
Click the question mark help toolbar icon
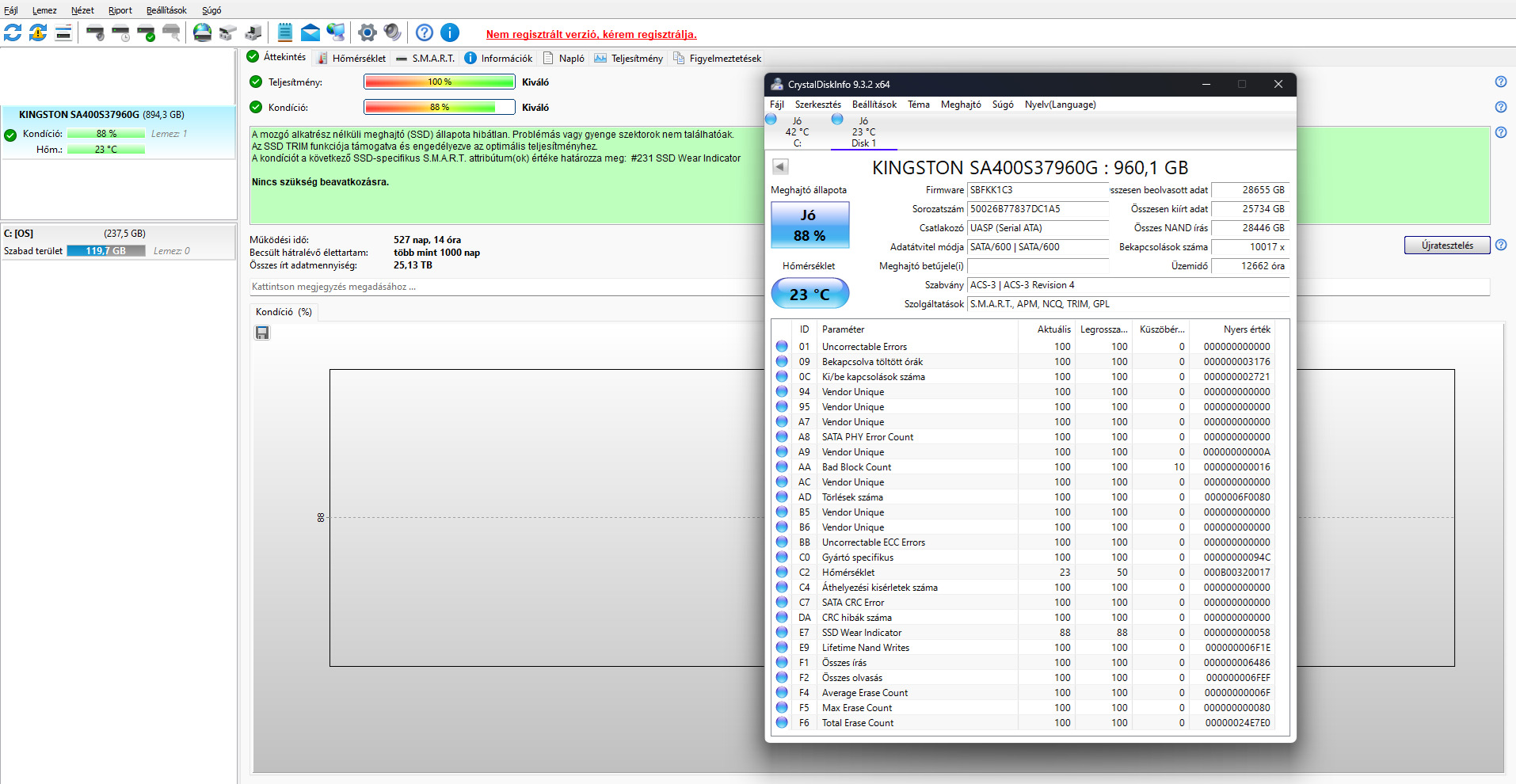(x=425, y=32)
